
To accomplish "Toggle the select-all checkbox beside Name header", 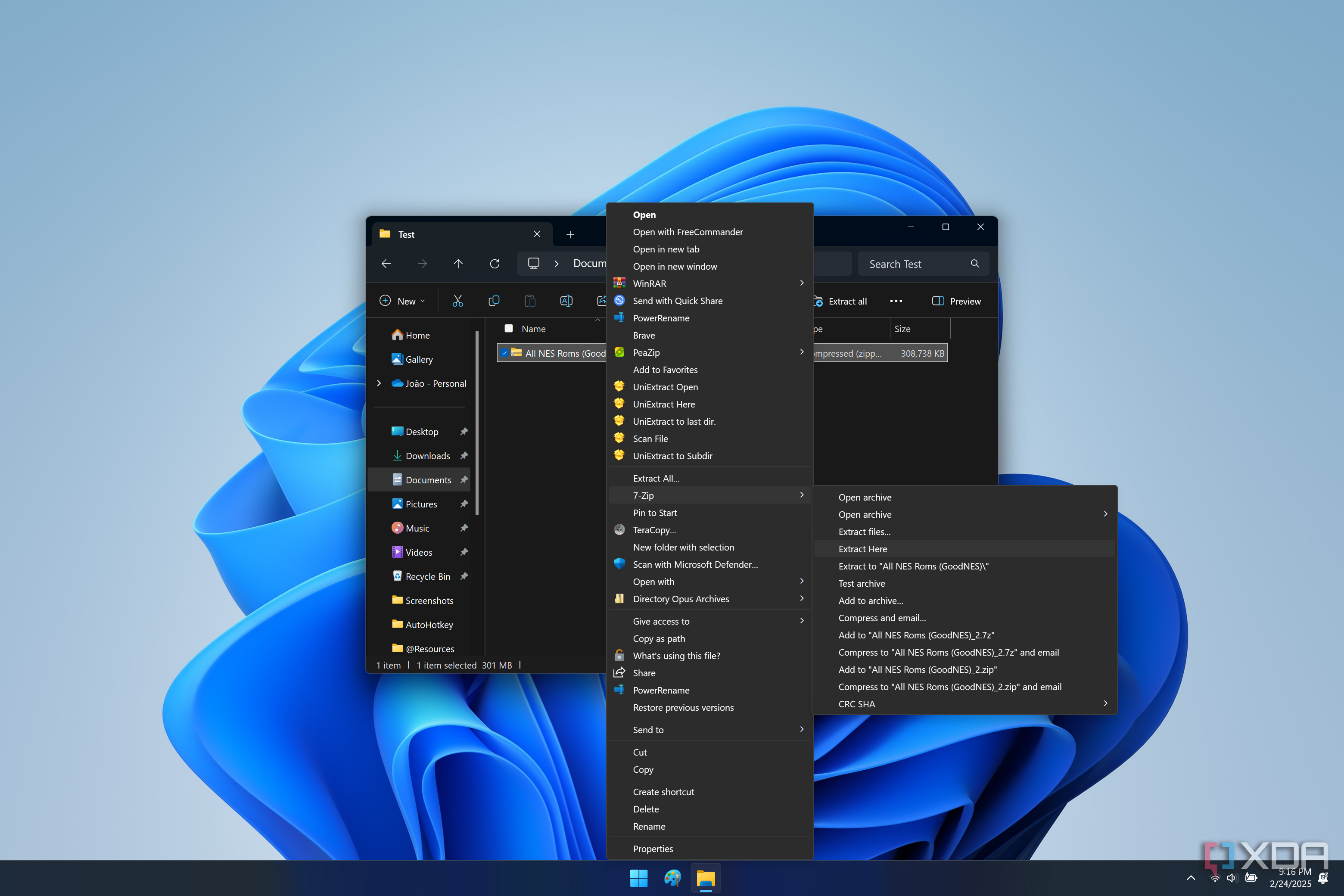I will click(509, 329).
